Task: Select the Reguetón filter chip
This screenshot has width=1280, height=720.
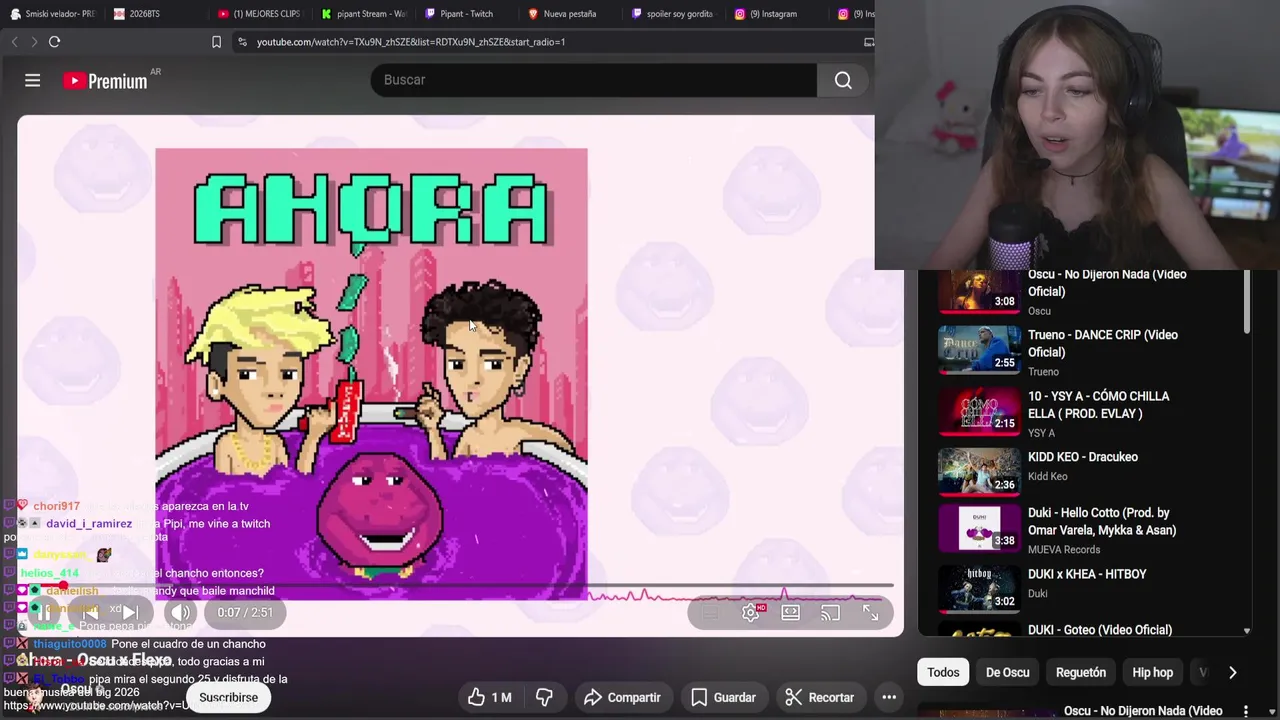Action: pyautogui.click(x=1081, y=672)
